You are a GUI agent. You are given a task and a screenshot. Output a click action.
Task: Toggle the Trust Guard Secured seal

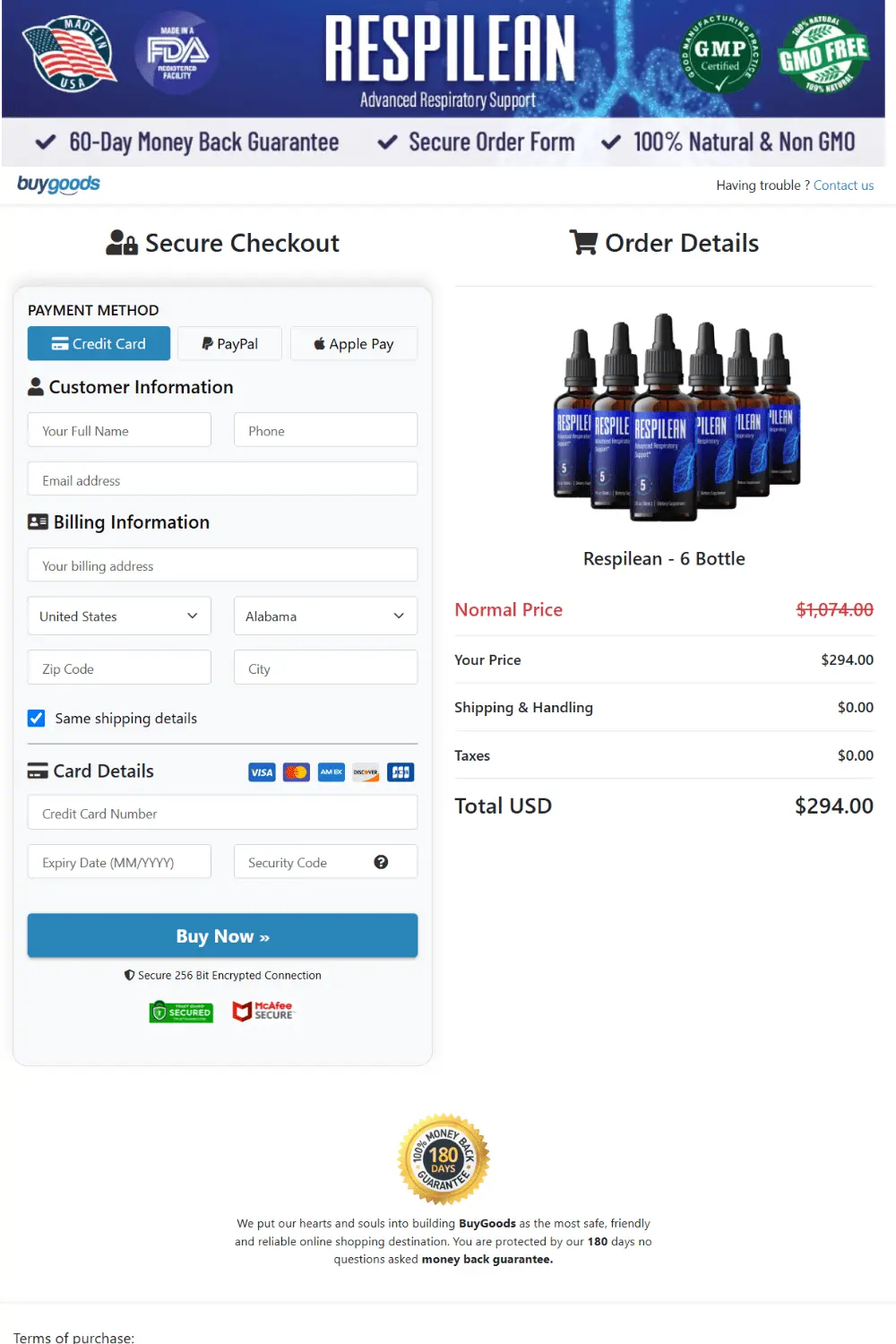click(181, 1011)
